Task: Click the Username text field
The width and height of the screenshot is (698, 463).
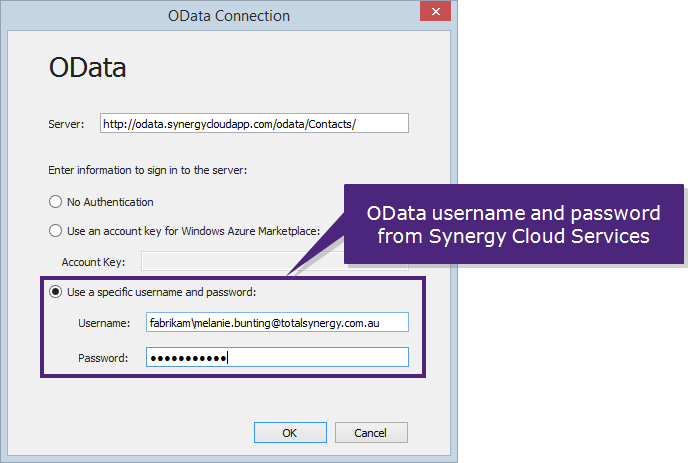Action: 277,322
